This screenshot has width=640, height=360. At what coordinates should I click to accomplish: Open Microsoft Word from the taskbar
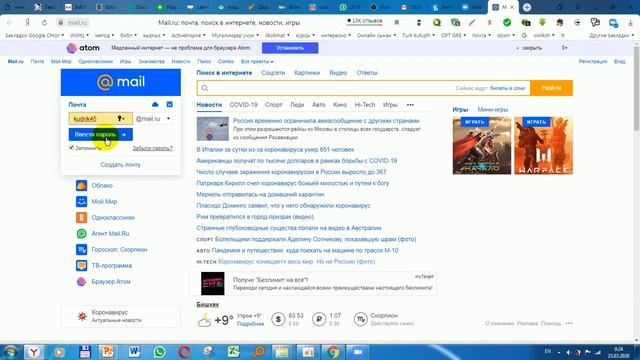click(134, 352)
